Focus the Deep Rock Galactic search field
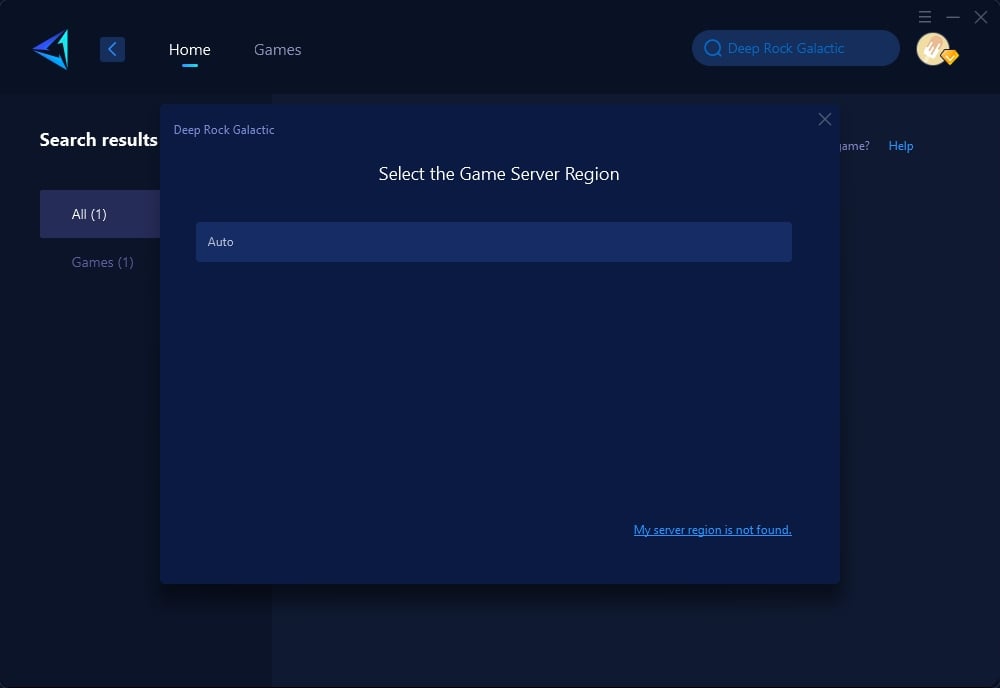 click(x=795, y=48)
